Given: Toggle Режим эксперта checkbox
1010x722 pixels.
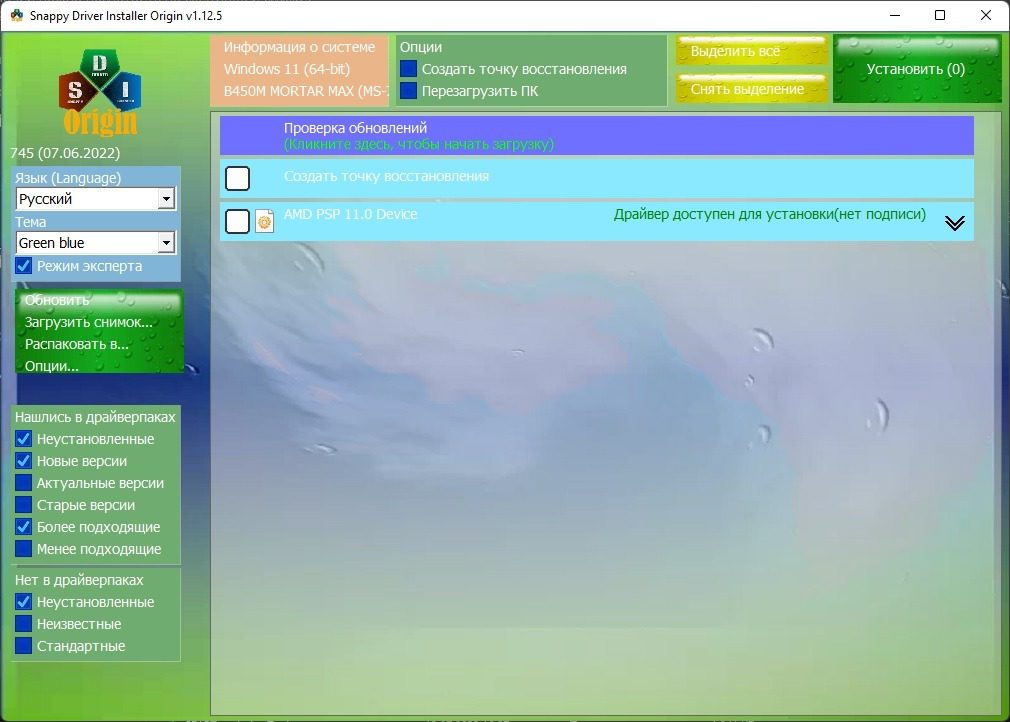Looking at the screenshot, I should point(24,266).
